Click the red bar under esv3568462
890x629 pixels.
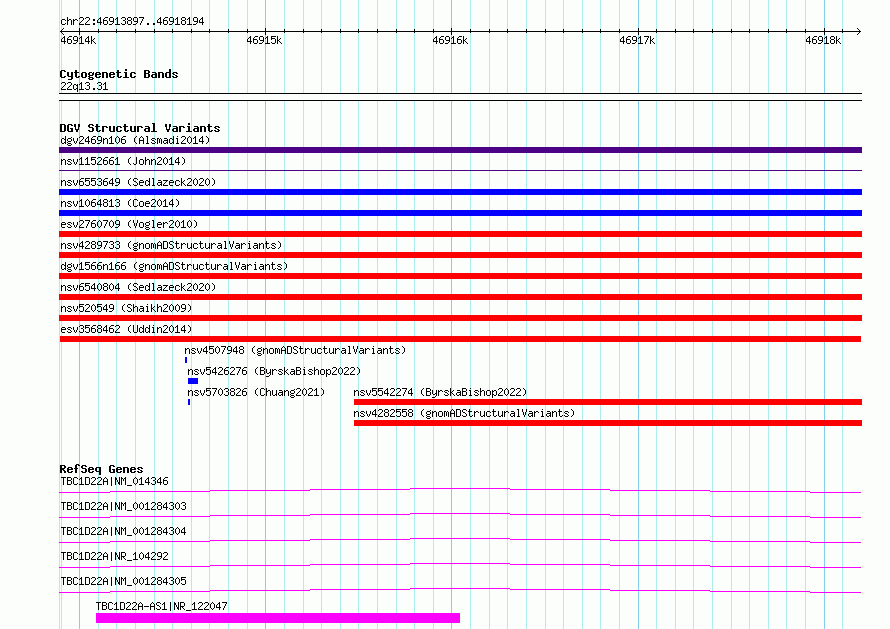coord(460,339)
